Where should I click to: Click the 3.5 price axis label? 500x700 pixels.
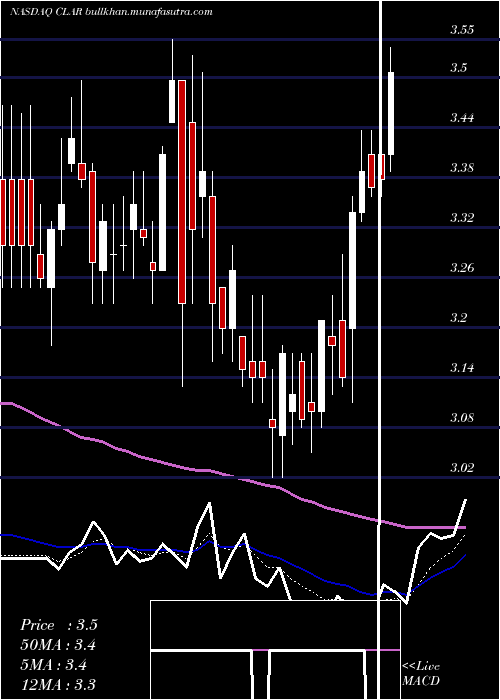[458, 67]
